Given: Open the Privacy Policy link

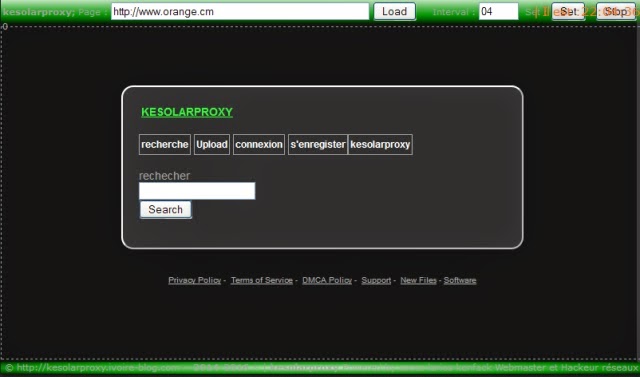Looking at the screenshot, I should click(195, 280).
